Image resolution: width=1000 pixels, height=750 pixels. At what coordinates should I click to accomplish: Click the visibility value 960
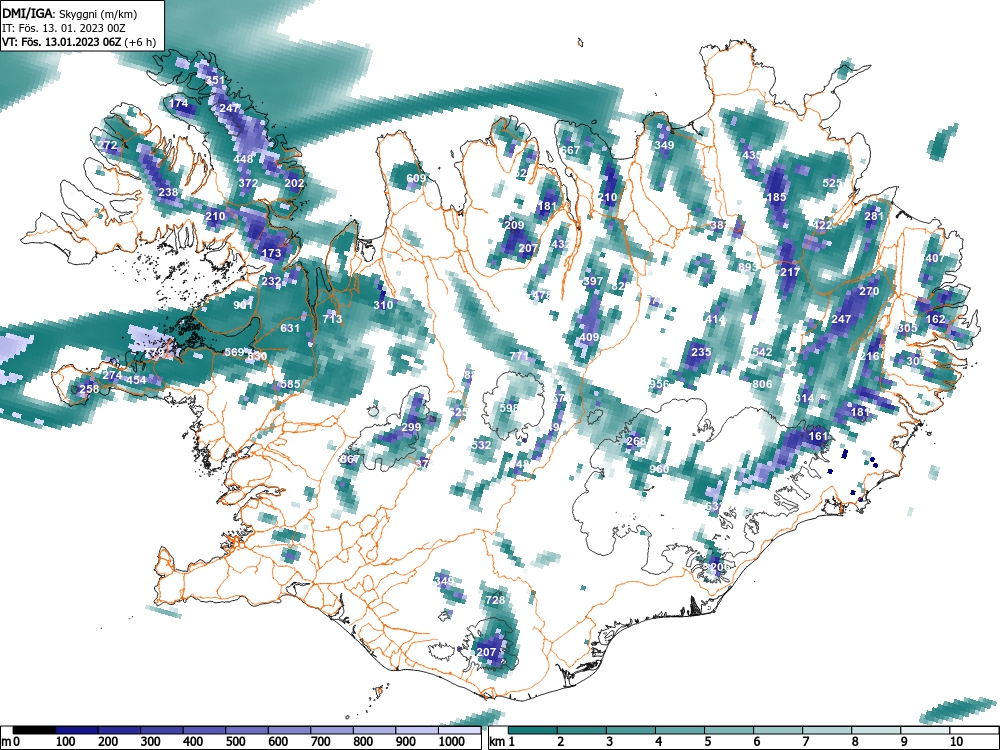coord(659,469)
